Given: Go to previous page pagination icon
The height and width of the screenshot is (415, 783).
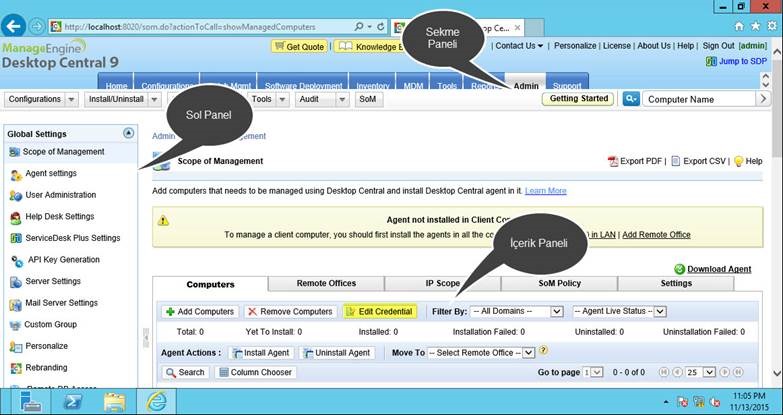Looking at the screenshot, I should pos(677,372).
